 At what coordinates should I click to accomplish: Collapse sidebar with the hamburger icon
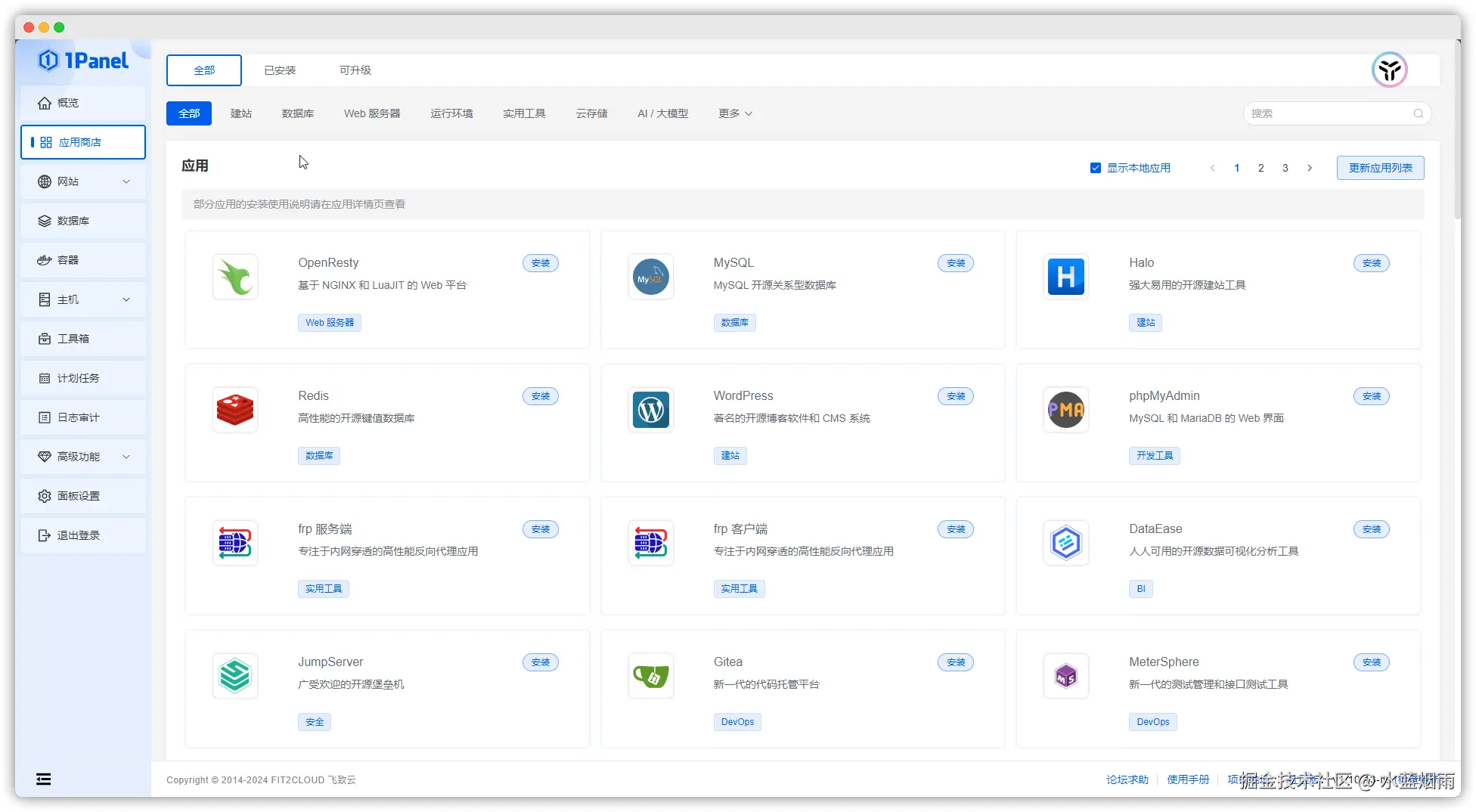click(44, 779)
